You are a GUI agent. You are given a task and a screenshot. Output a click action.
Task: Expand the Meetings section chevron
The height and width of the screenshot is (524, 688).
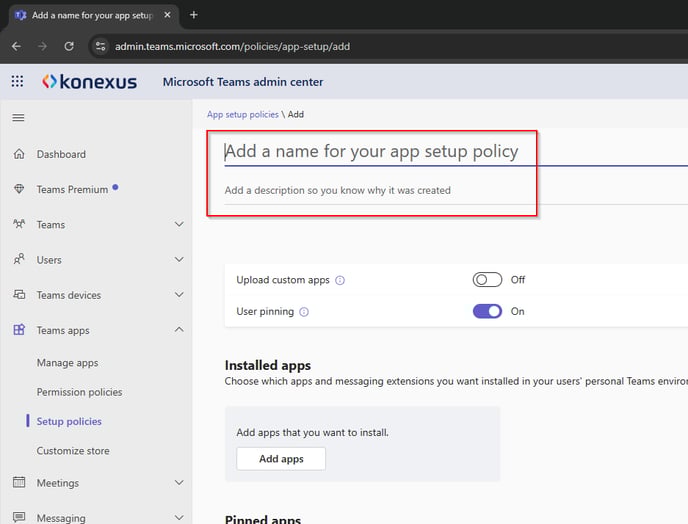(179, 482)
